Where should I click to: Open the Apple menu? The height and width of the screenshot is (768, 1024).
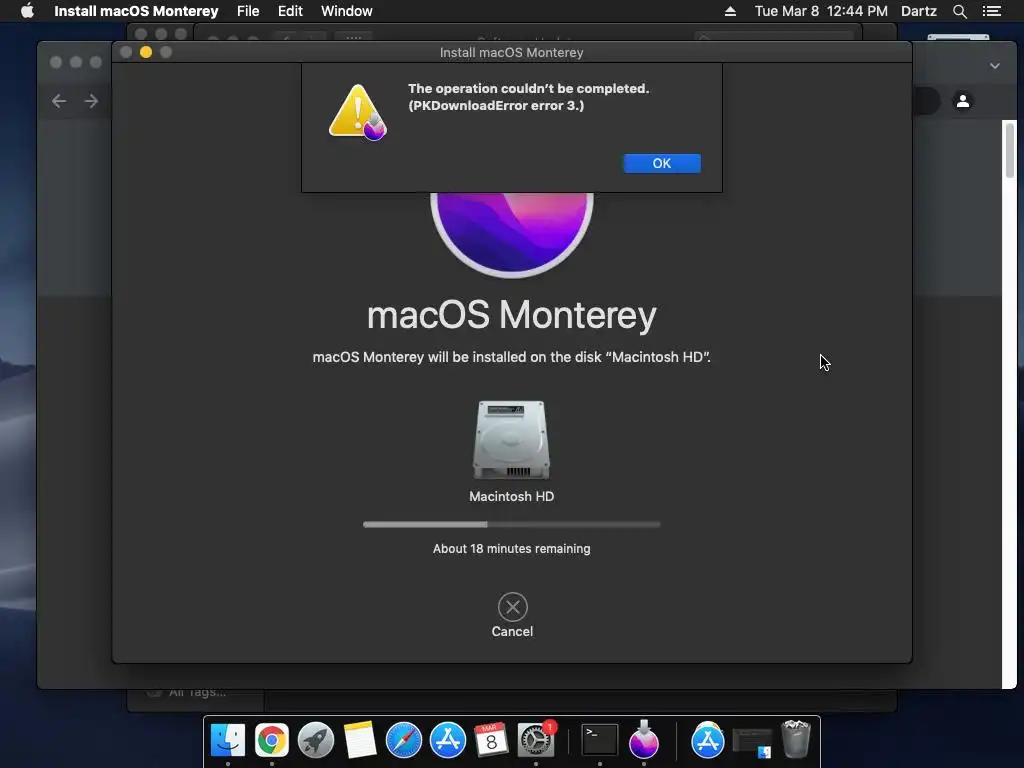coord(27,11)
